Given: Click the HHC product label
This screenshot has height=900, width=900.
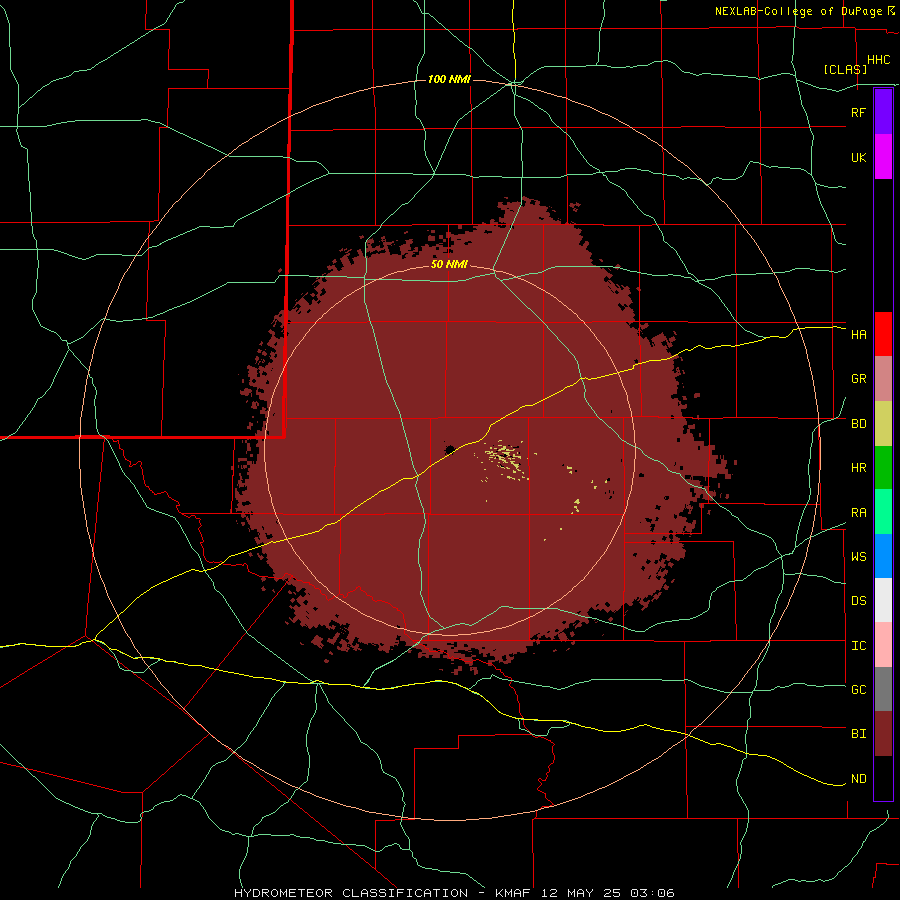Looking at the screenshot, I should tap(878, 60).
